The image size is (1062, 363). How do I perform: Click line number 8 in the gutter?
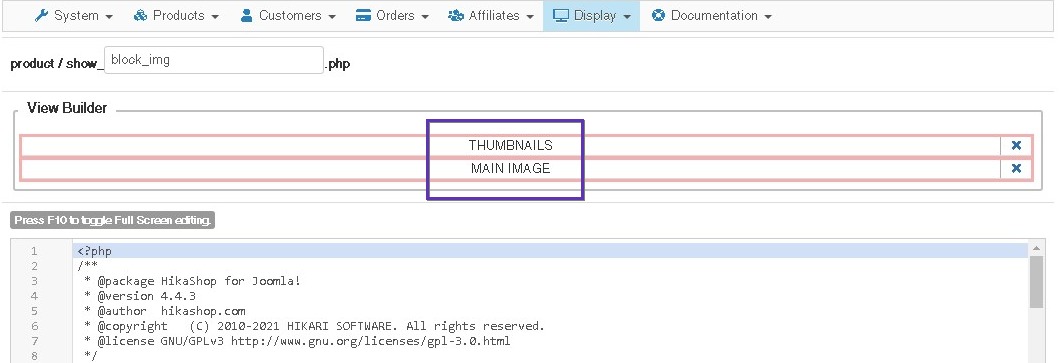pos(34,356)
